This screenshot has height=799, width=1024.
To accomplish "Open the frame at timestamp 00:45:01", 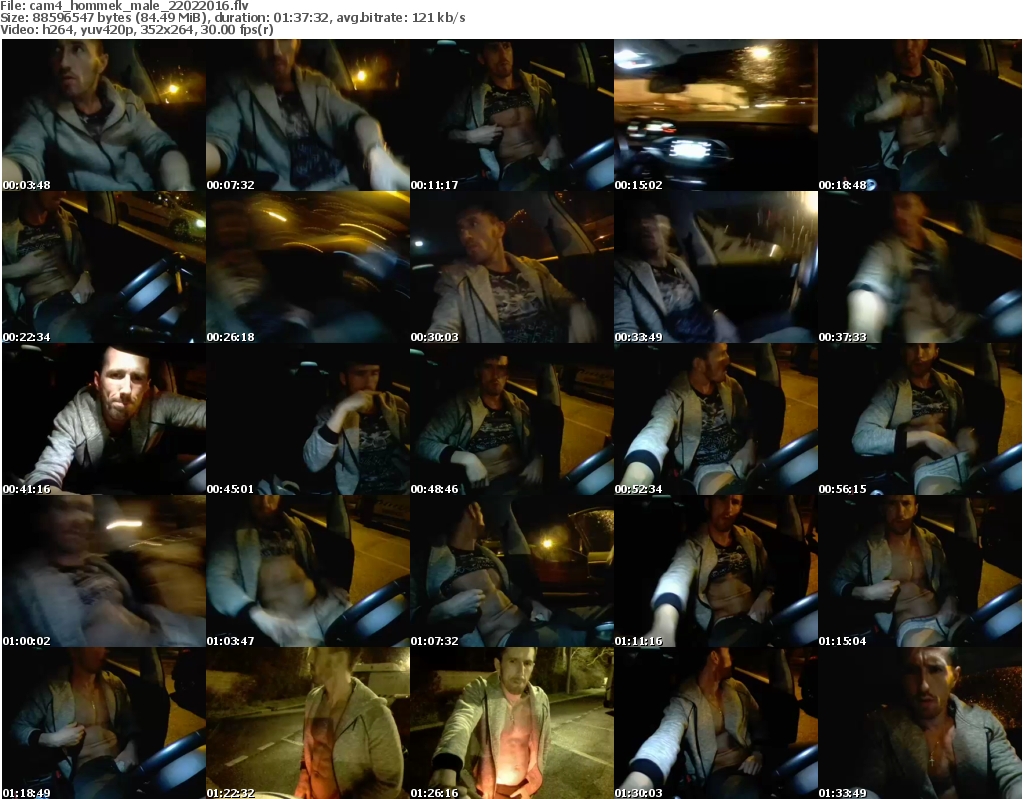I will (308, 419).
